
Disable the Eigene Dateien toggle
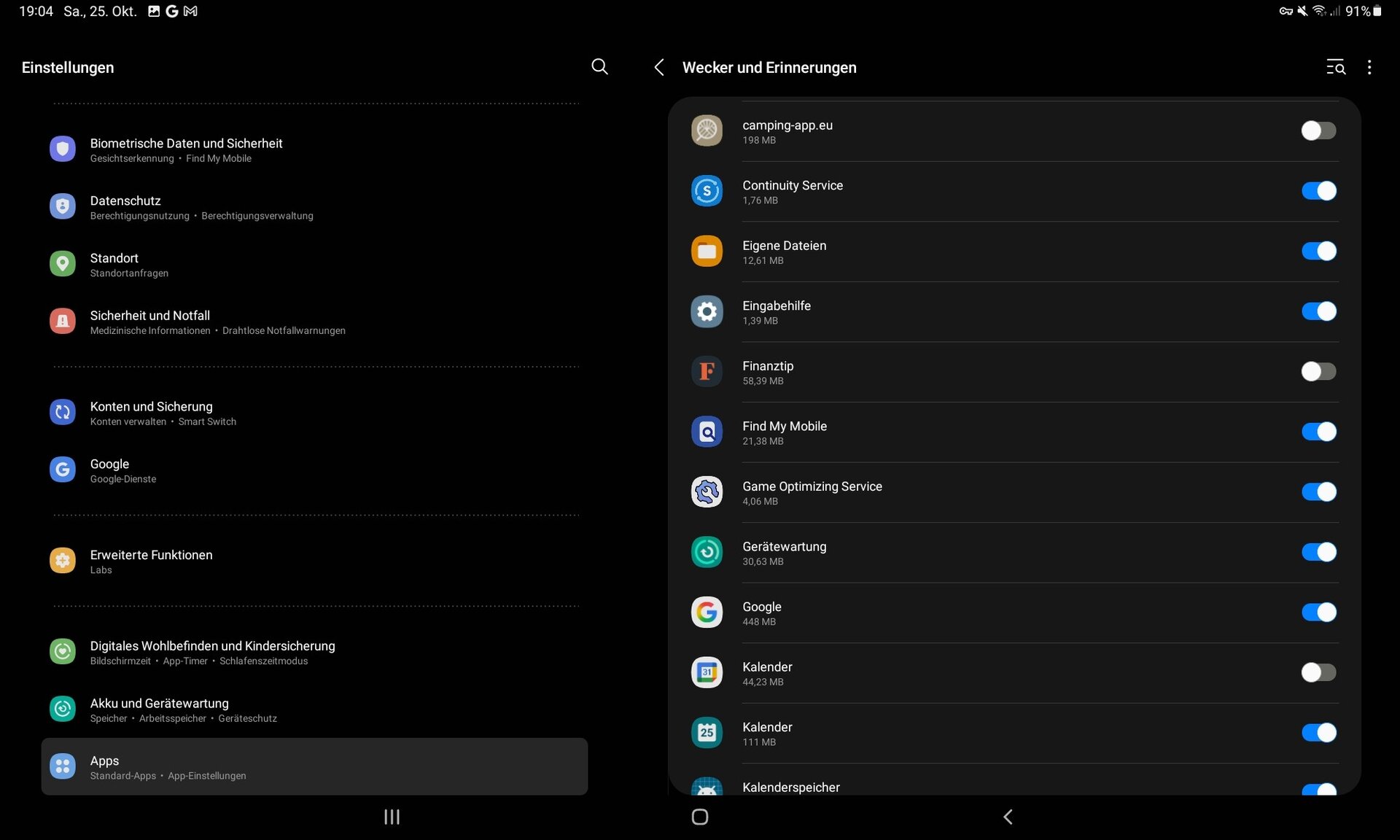1318,251
